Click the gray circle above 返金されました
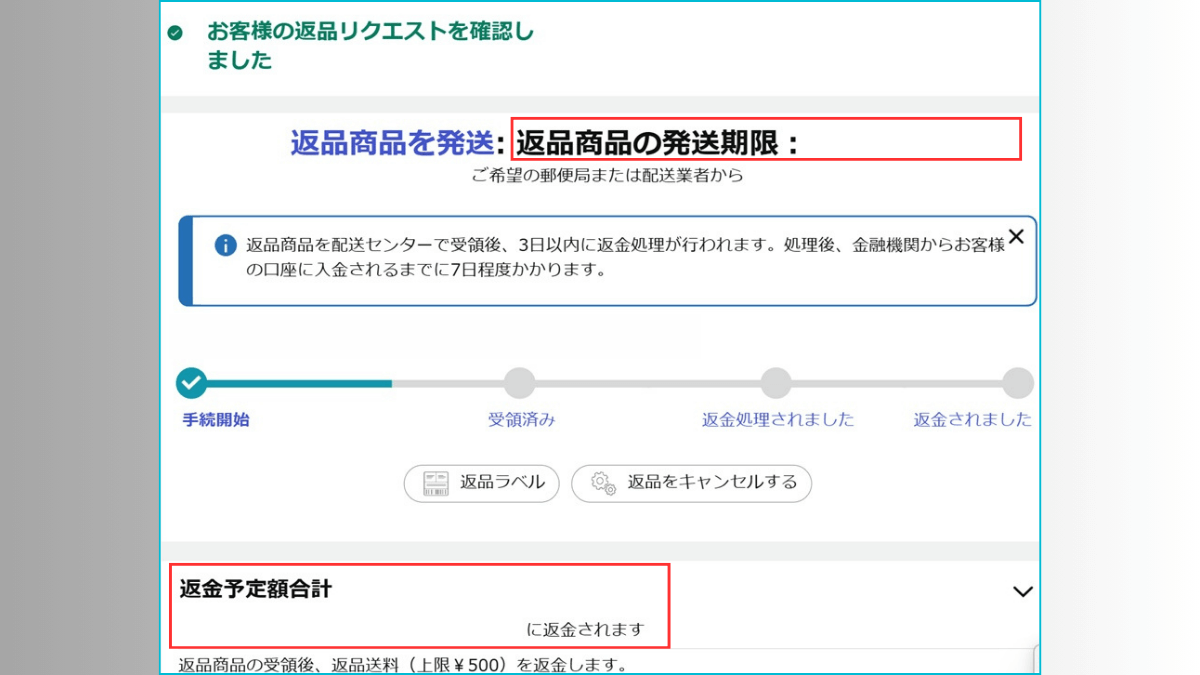The height and width of the screenshot is (675, 1200). click(1017, 383)
